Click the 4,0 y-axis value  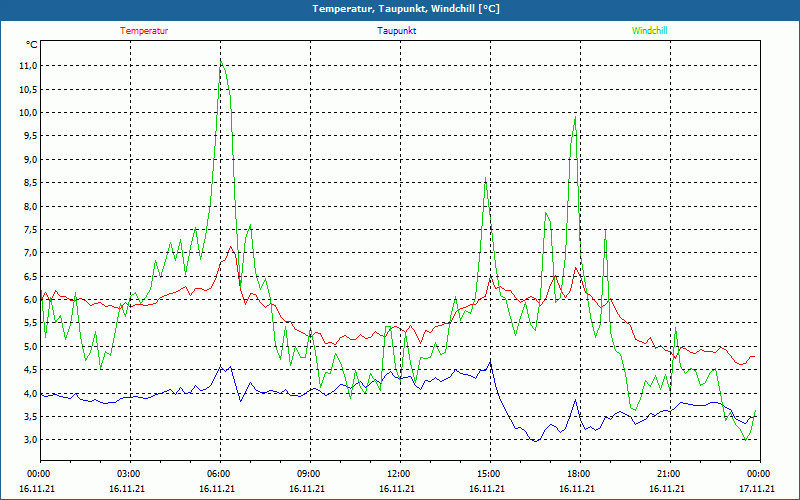[30, 393]
